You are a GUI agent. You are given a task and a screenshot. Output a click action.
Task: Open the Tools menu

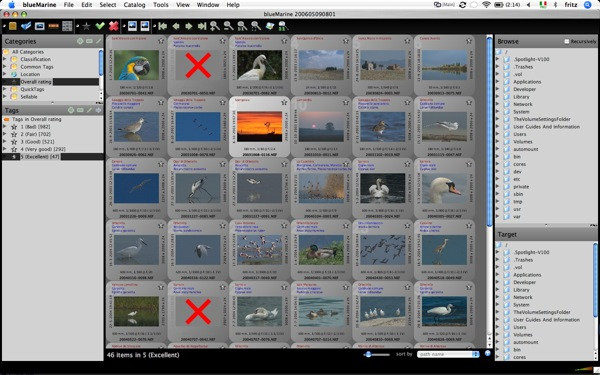tap(160, 5)
